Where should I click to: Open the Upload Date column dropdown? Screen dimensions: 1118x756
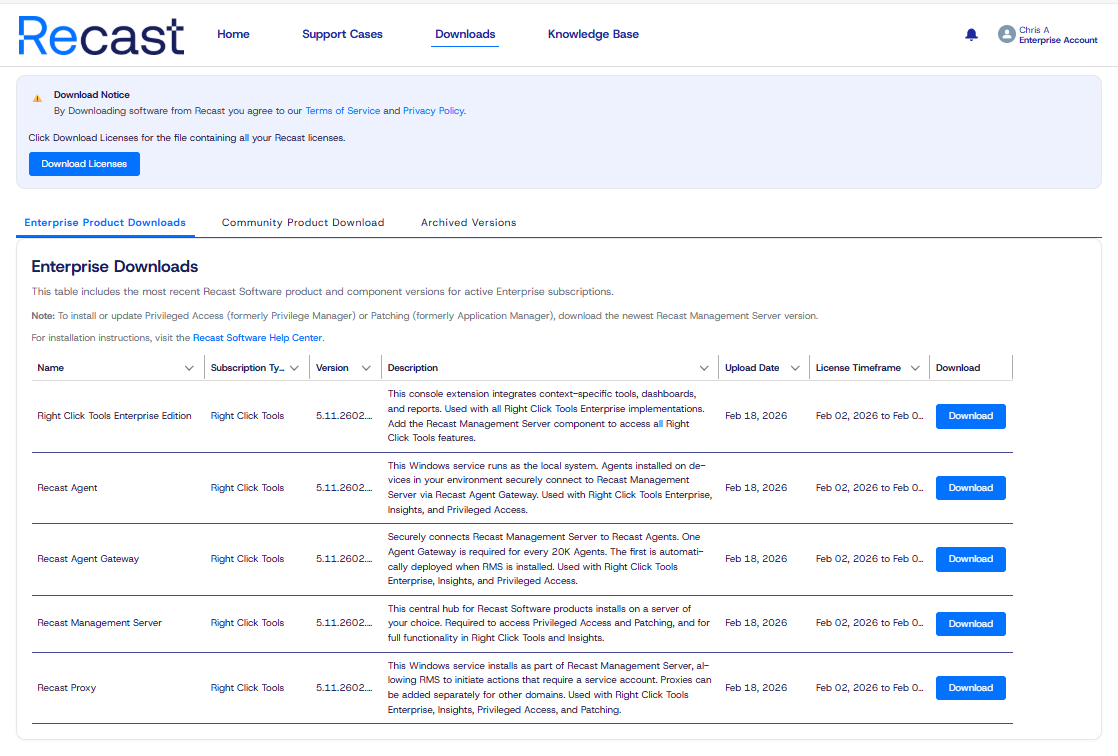click(797, 367)
